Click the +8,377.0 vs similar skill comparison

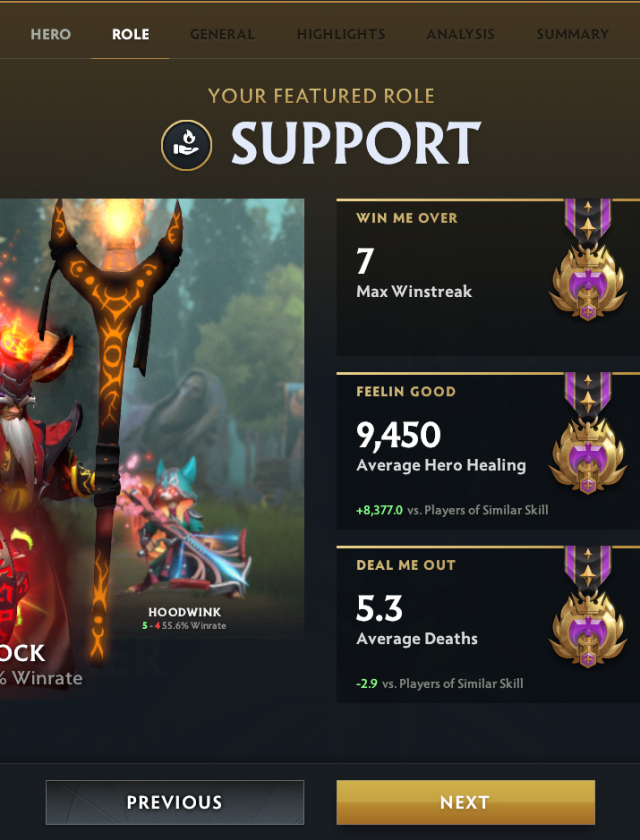coord(452,510)
